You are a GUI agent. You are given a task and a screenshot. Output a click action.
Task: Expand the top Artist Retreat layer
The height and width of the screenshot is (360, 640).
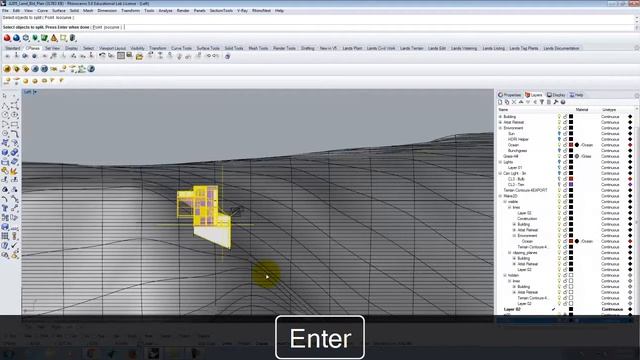click(500, 122)
